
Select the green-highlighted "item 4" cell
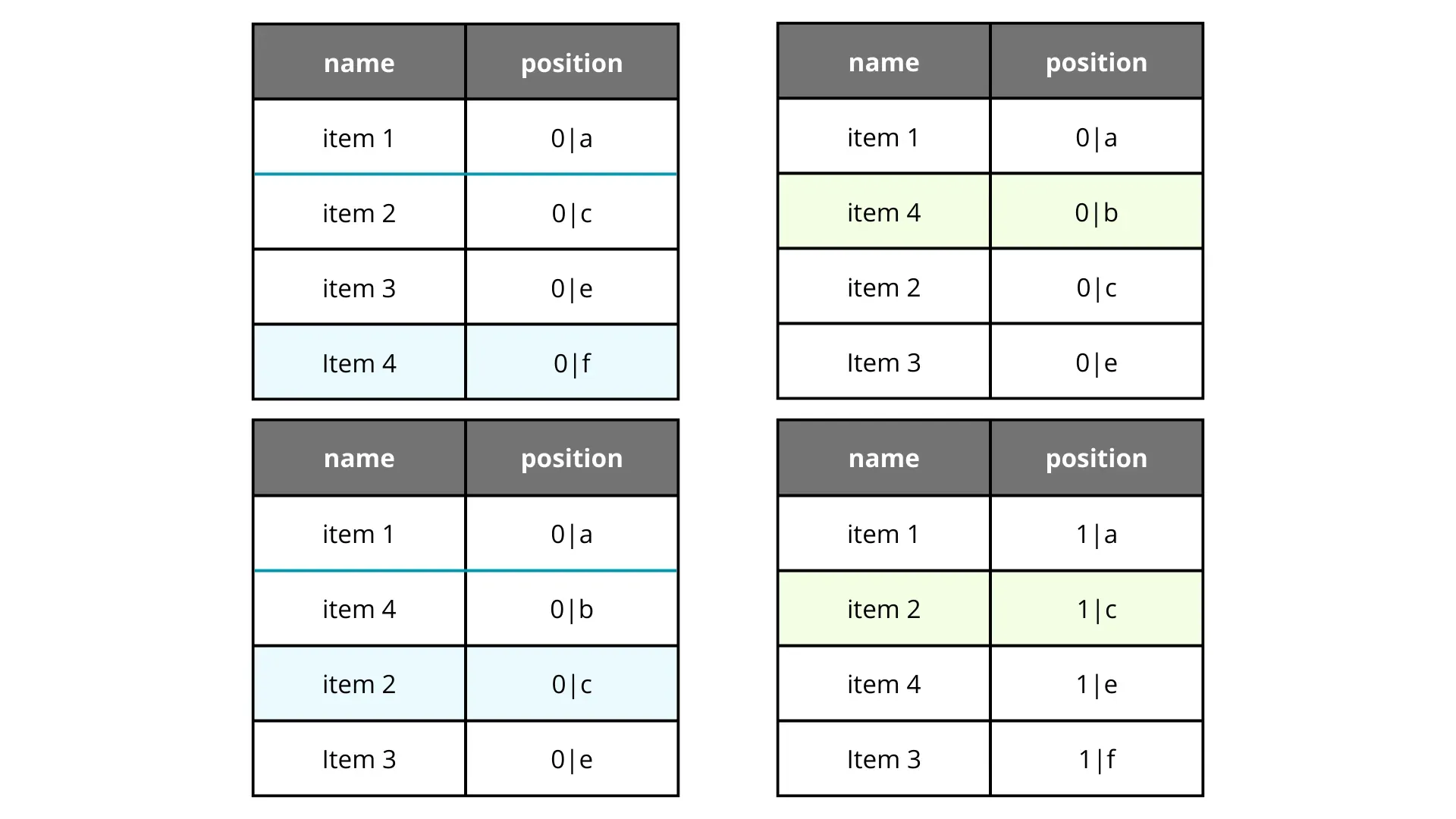pyautogui.click(x=883, y=212)
